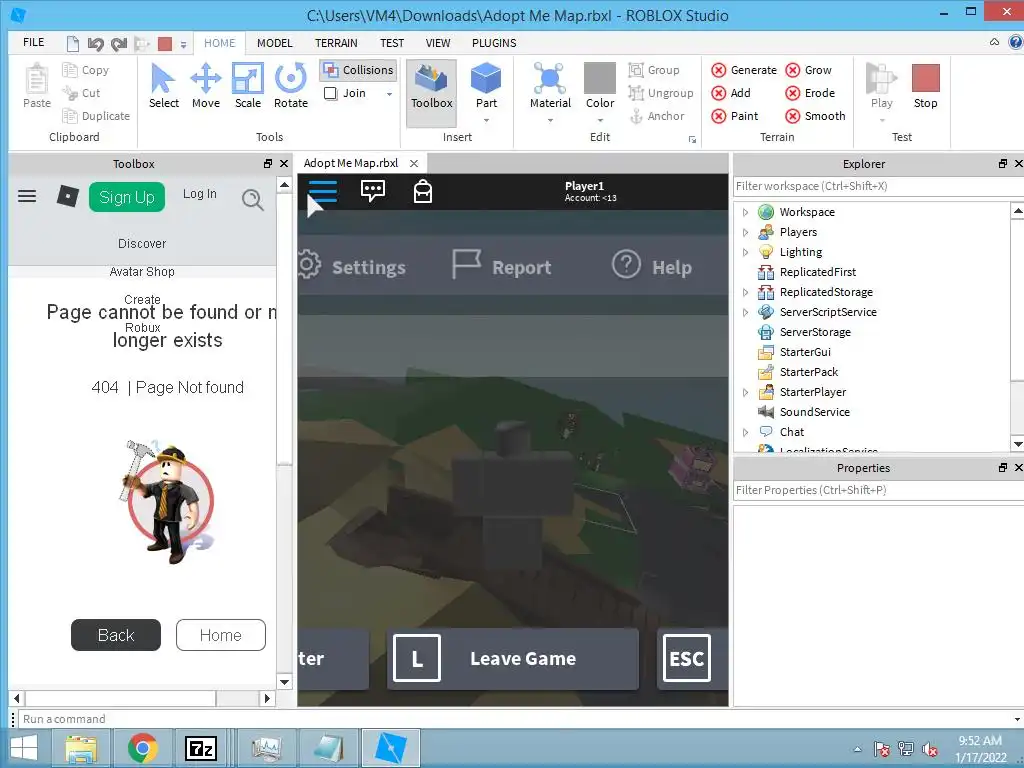Click the green Sign Up button
Screen dimensions: 1024x768
(127, 197)
